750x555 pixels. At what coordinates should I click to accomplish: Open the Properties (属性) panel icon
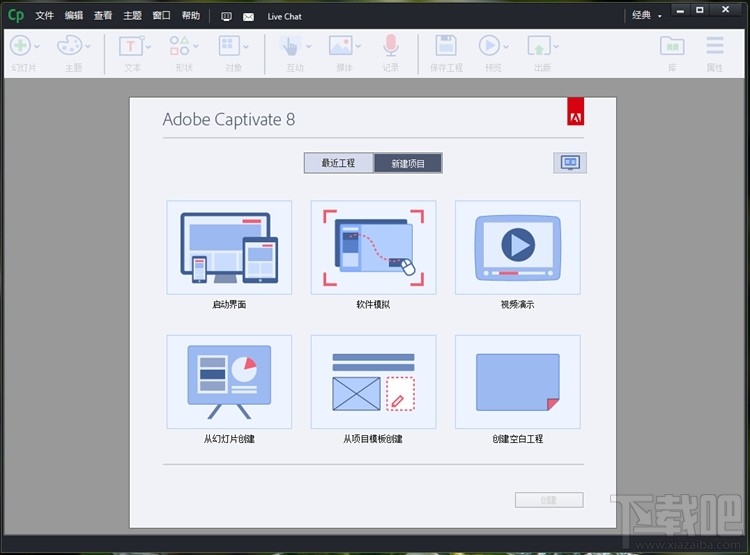715,46
